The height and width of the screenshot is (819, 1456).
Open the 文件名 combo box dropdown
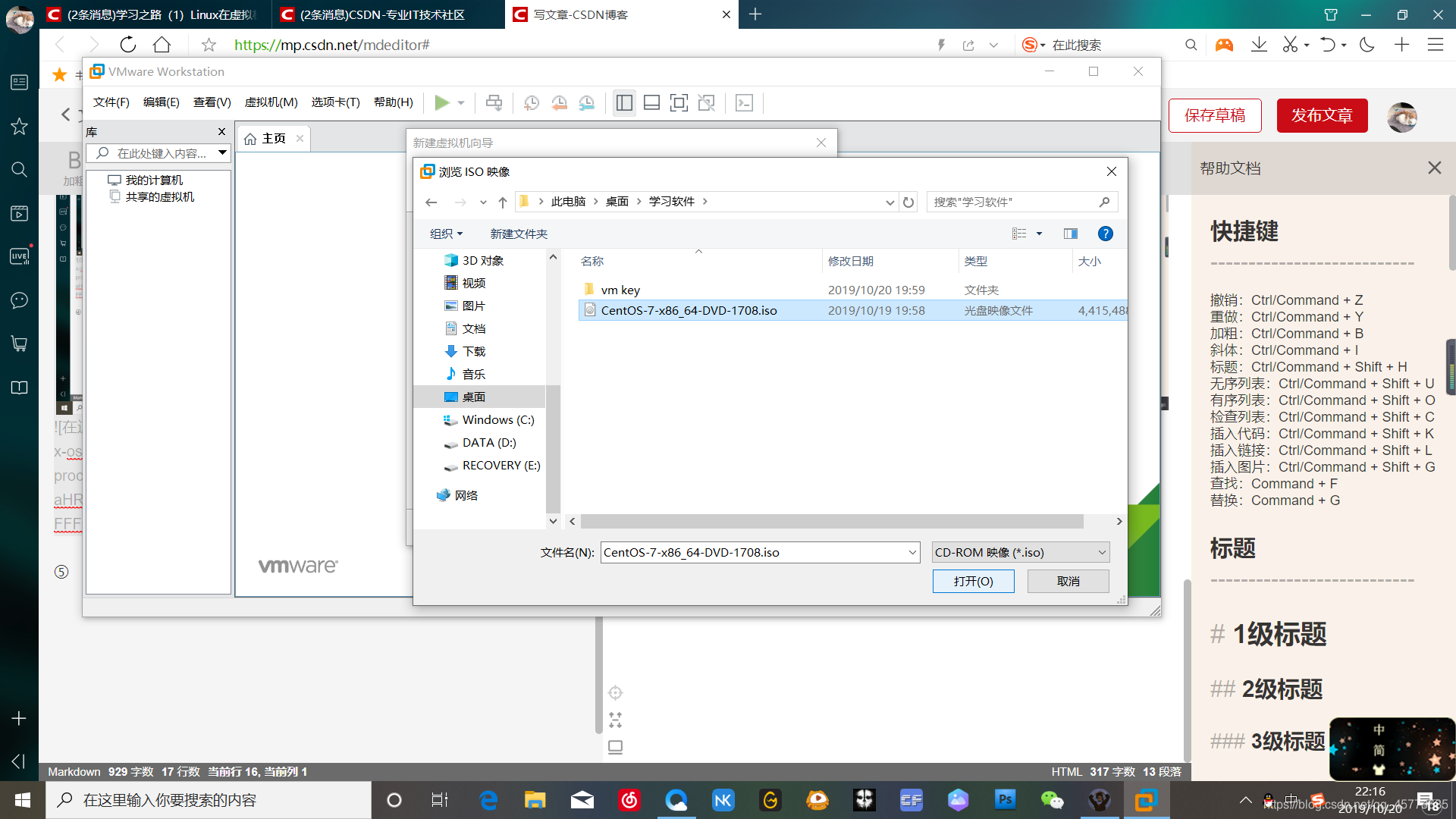pyautogui.click(x=912, y=553)
